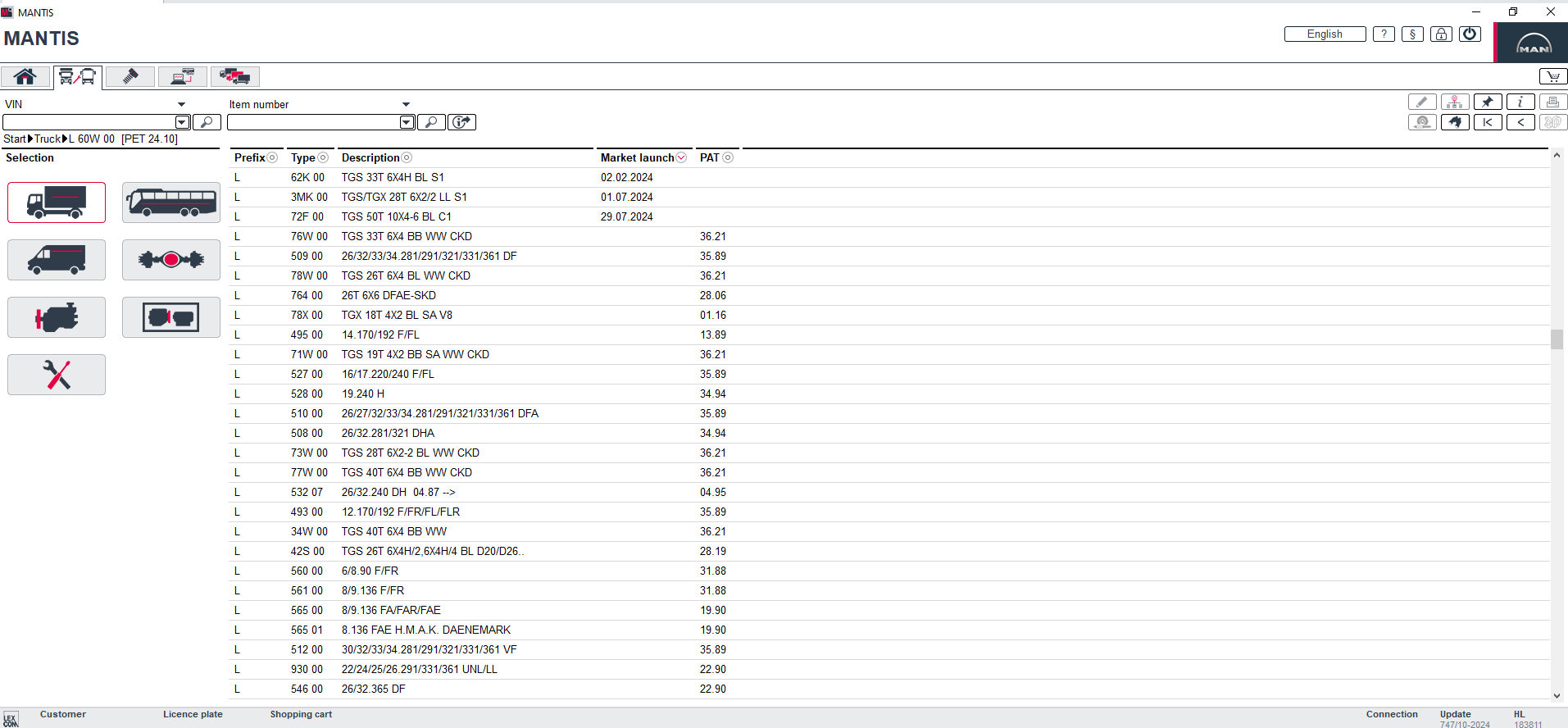Click the pushpin icon
The image size is (1568, 728).
(1488, 102)
